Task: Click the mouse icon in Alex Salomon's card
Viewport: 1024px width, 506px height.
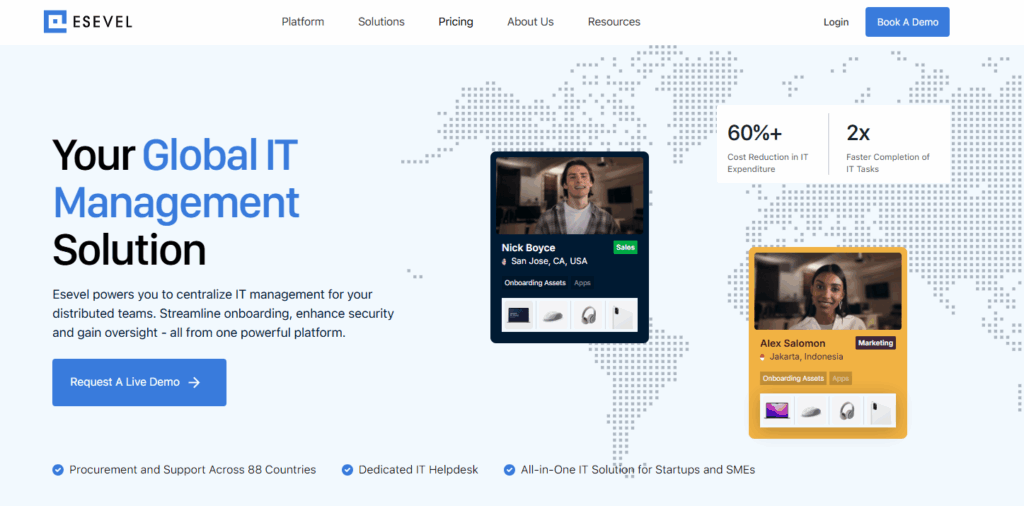Action: point(811,410)
